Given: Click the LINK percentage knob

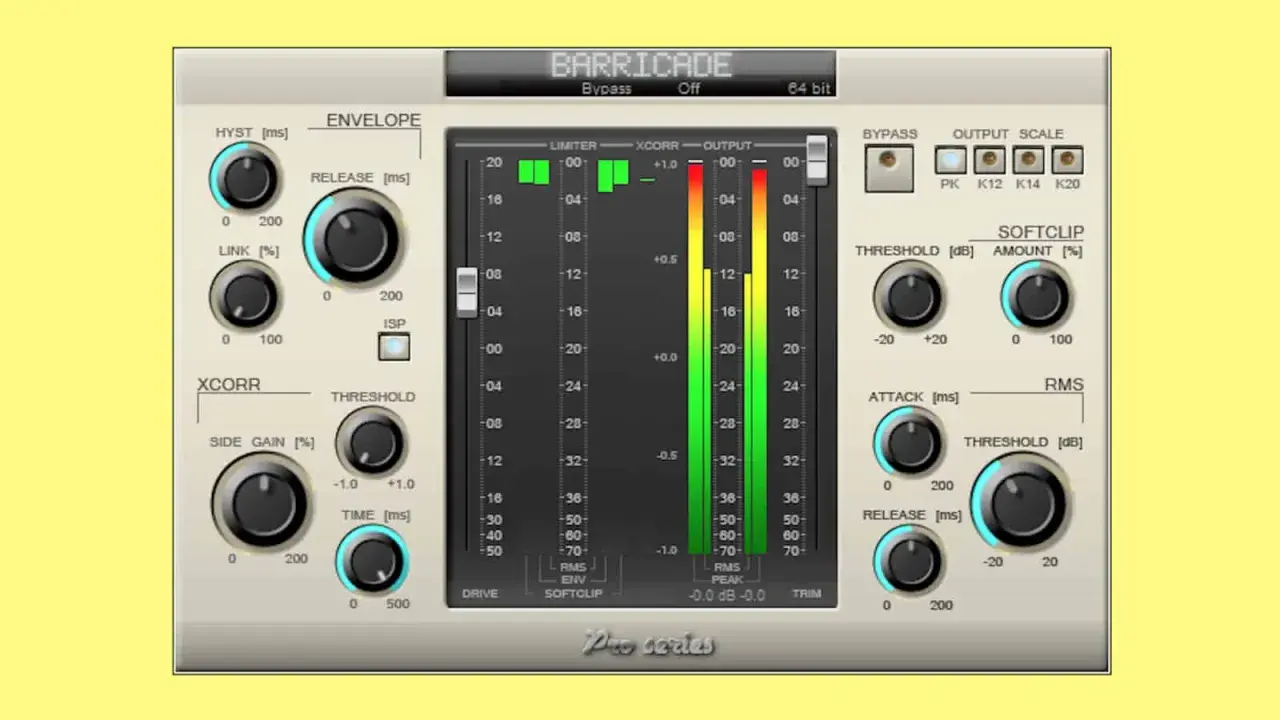Looking at the screenshot, I should (246, 297).
